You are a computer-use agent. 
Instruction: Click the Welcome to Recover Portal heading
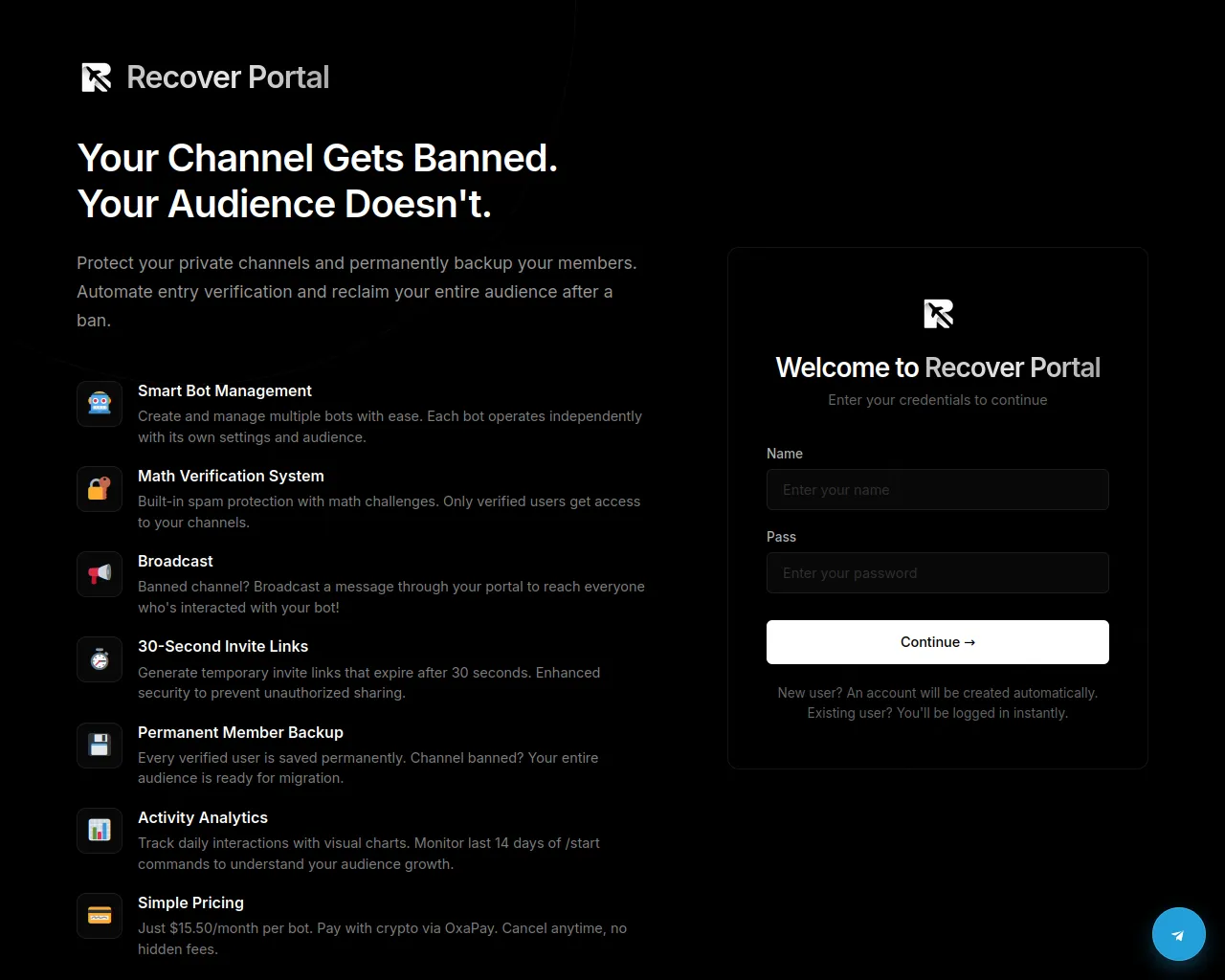[x=938, y=367]
